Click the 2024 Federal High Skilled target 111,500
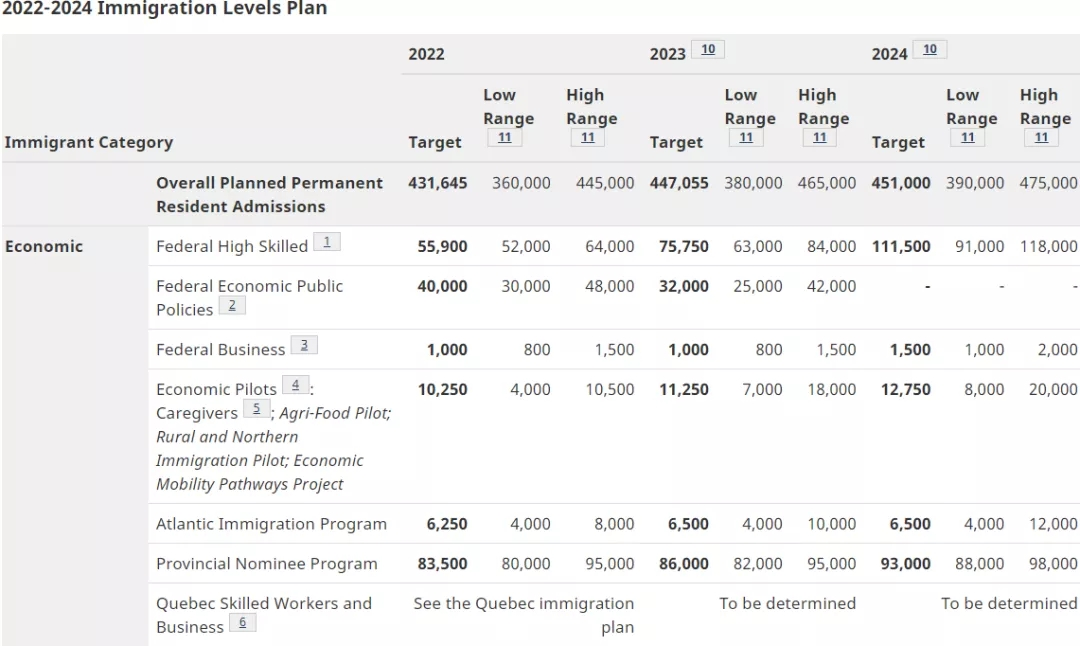This screenshot has height=646, width=1080. coord(901,246)
